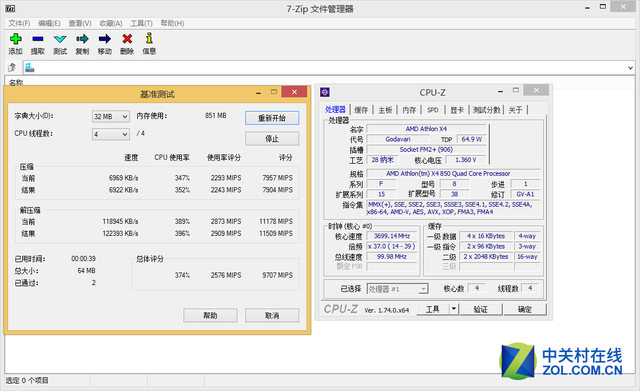Switch to the CPU-Z Cache (缓存) tab
The width and height of the screenshot is (640, 391).
coord(361,110)
